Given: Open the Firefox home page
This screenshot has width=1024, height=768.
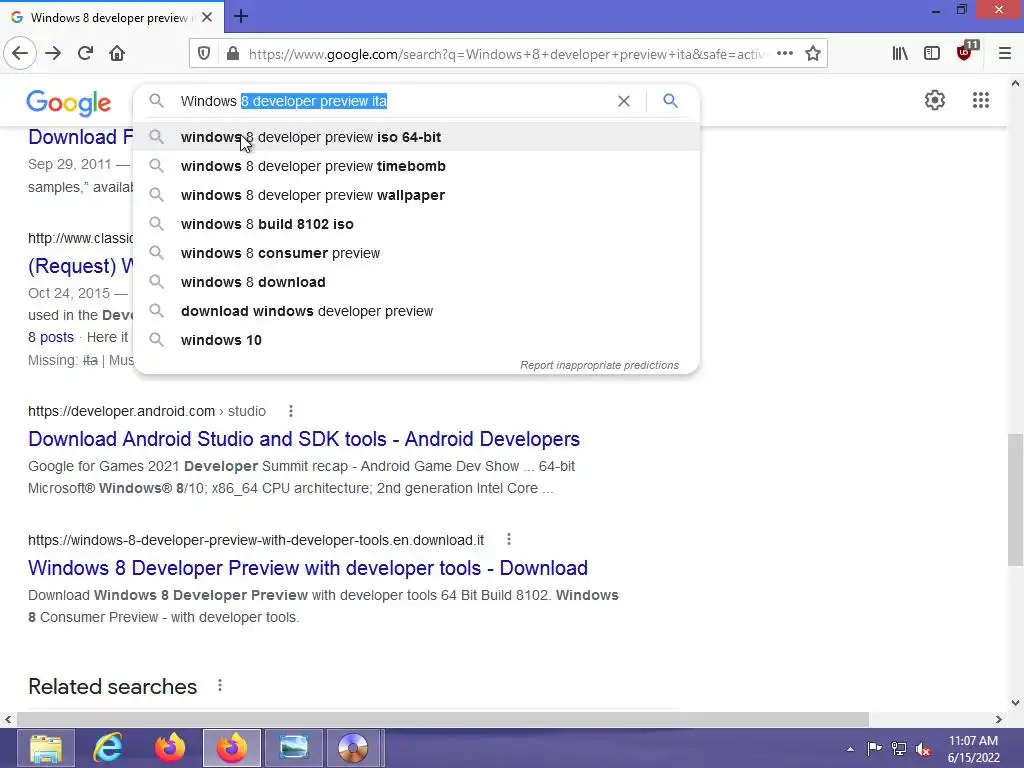Looking at the screenshot, I should (117, 54).
